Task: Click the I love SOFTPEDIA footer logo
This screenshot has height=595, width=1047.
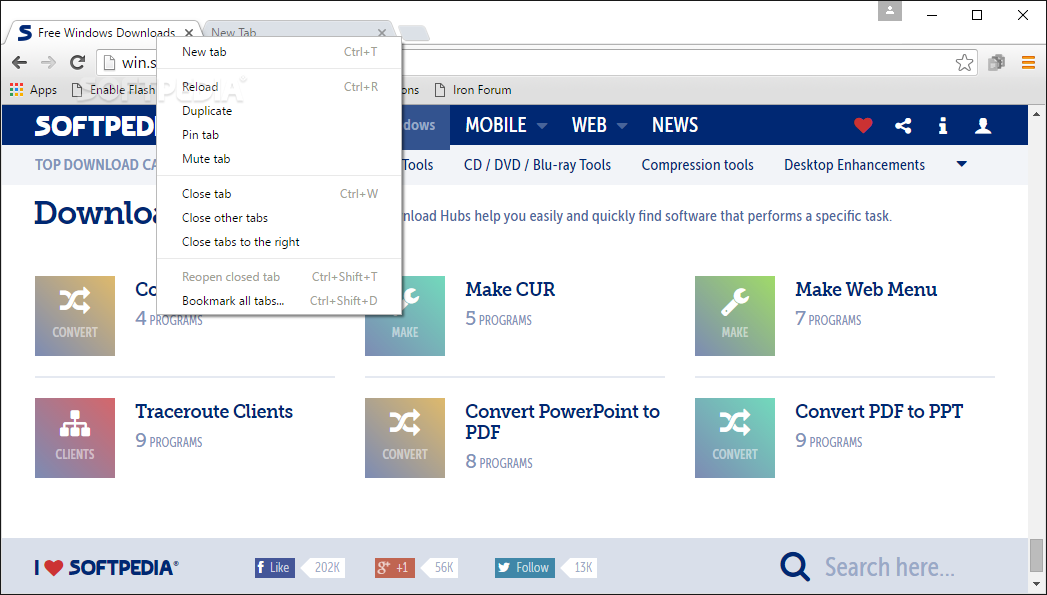Action: 107,568
